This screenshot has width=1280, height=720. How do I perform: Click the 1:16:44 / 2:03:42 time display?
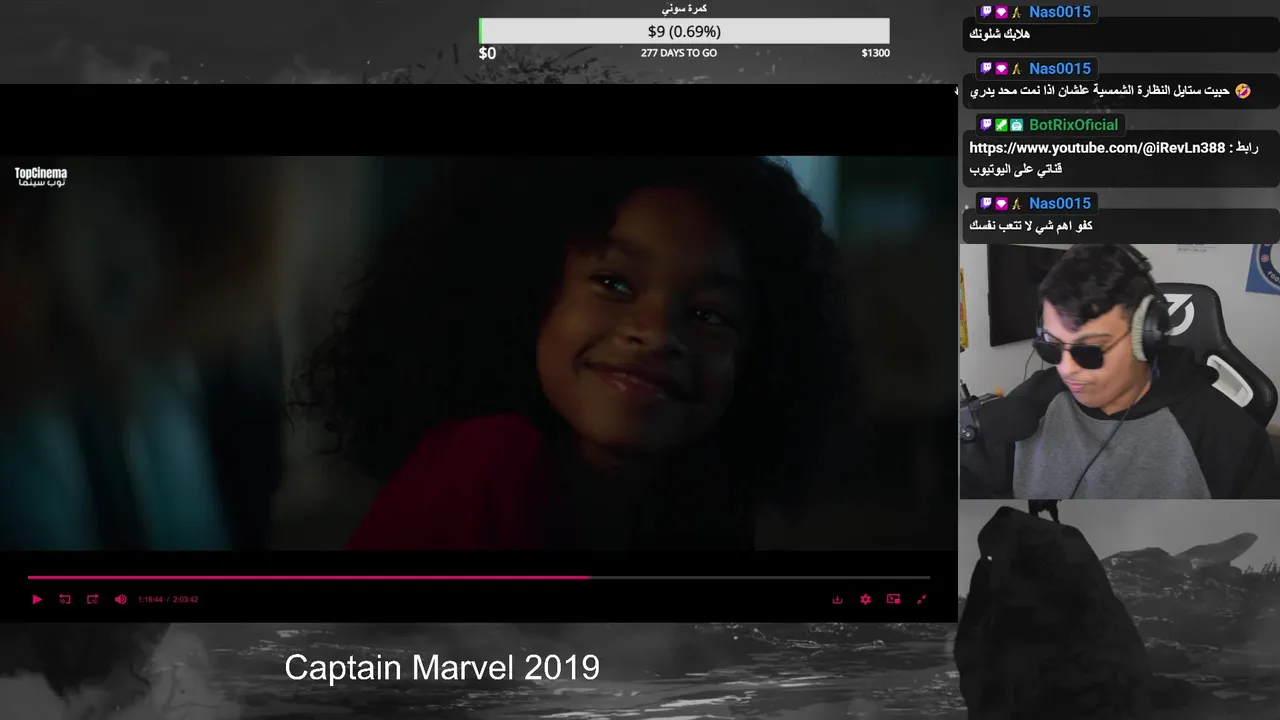pos(168,599)
